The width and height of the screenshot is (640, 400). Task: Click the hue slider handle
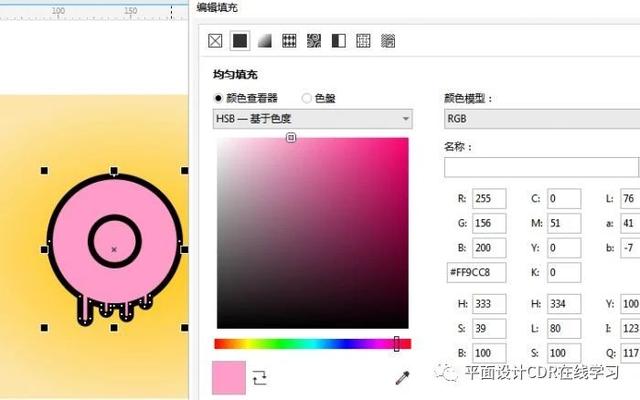click(x=396, y=344)
